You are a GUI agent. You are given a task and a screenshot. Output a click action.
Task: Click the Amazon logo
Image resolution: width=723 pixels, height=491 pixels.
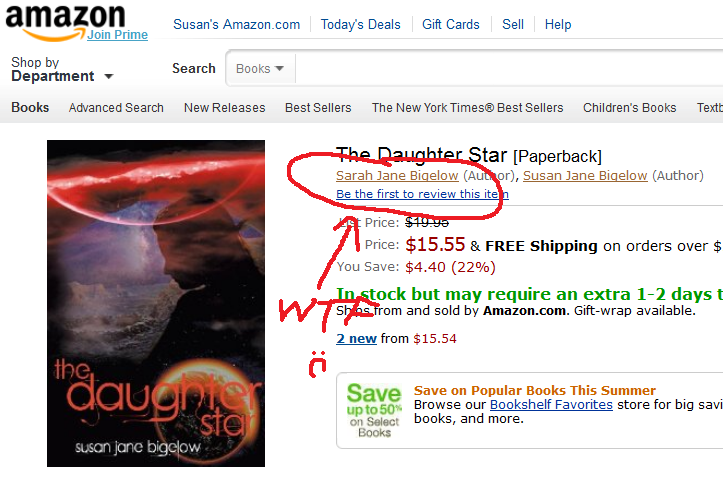(x=65, y=22)
